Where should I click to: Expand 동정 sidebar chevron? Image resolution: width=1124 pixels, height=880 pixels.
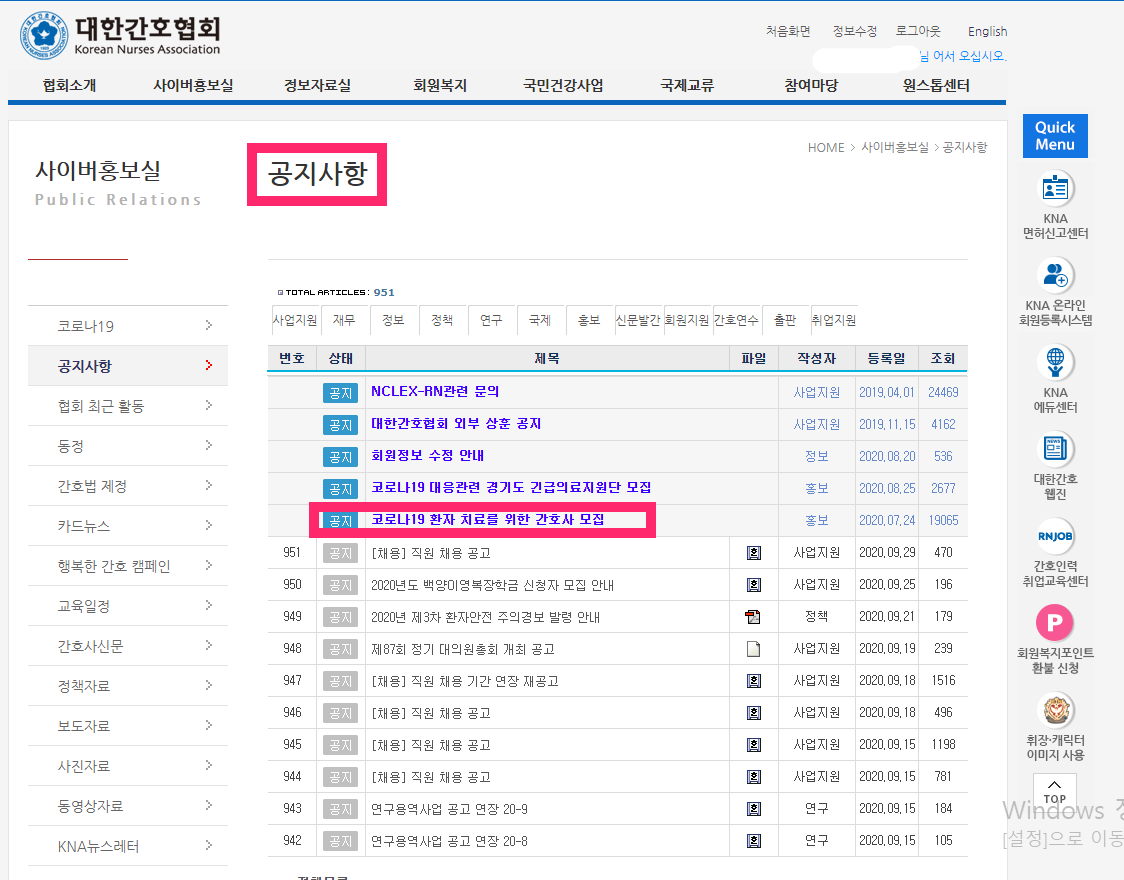209,446
